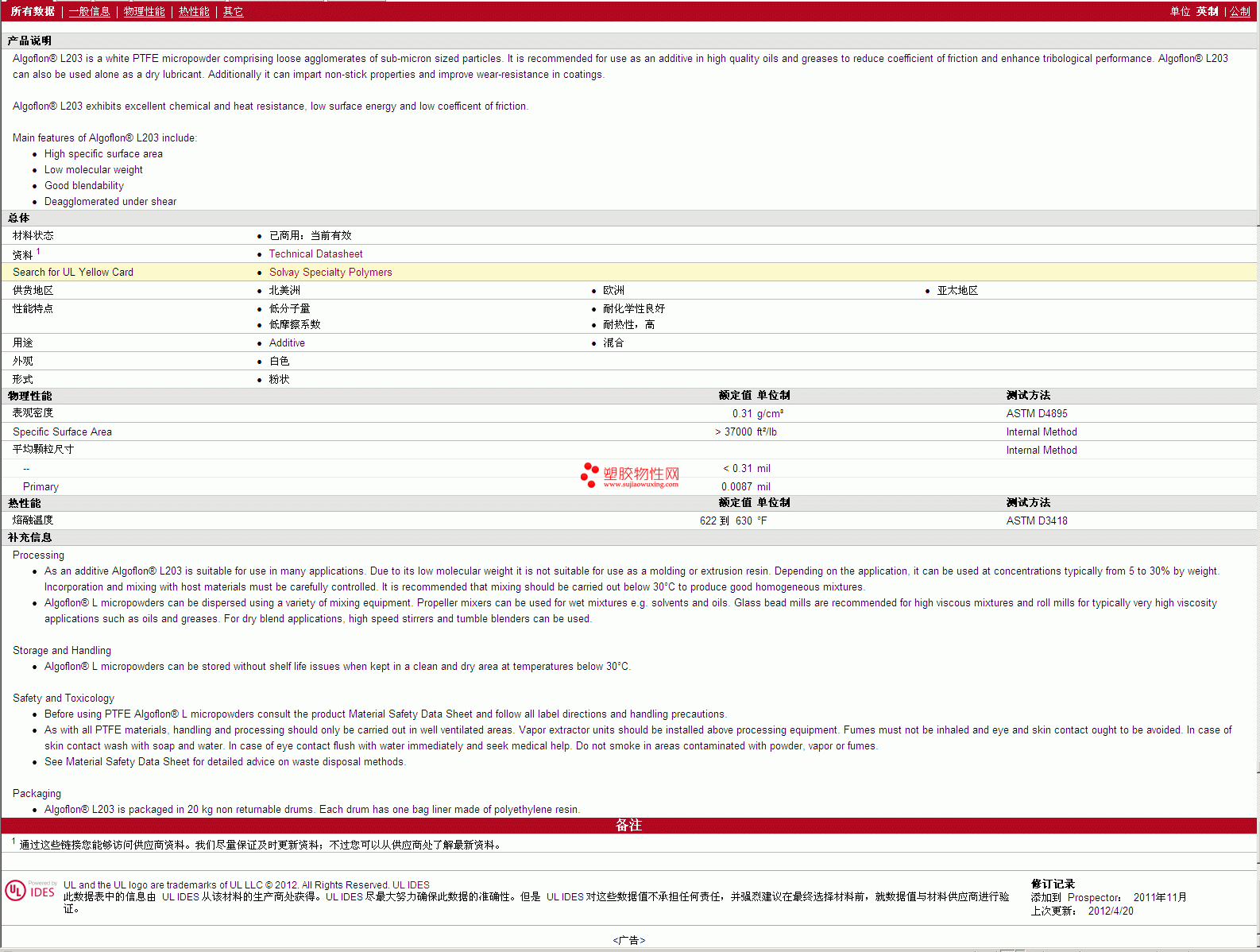The height and width of the screenshot is (952, 1260).
Task: Click the 热性能 section header row
Action: click(628, 502)
